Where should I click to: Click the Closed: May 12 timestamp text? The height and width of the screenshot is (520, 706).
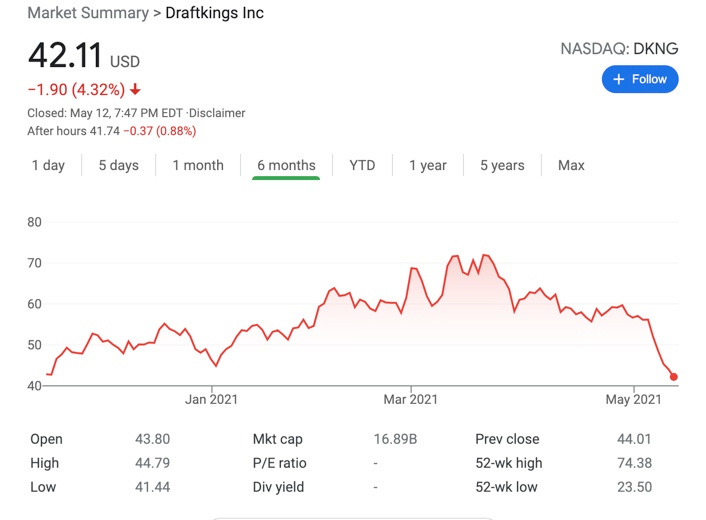click(105, 113)
